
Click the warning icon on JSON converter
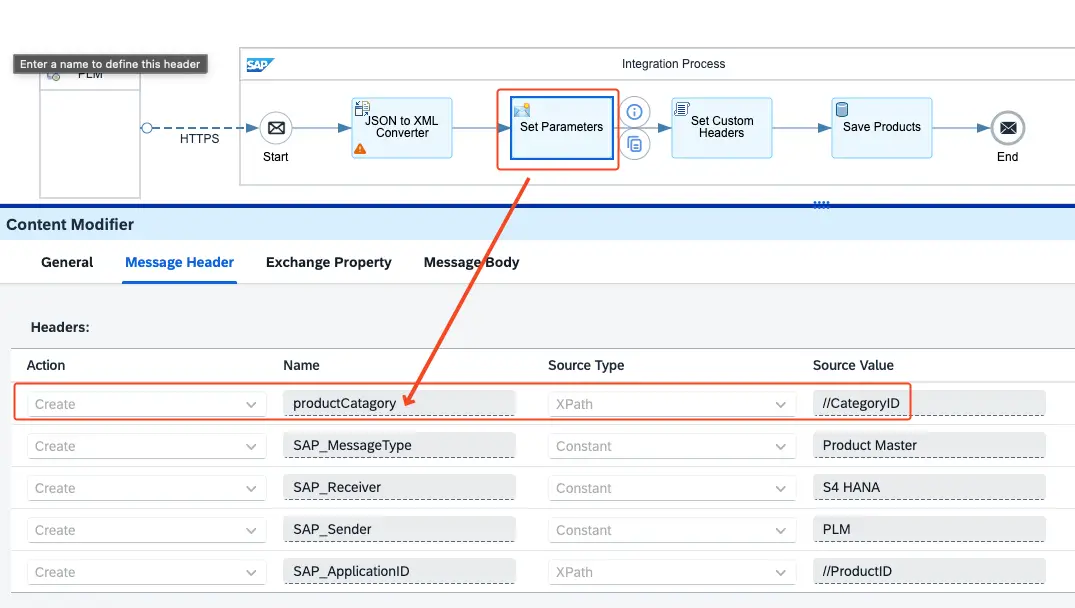point(360,148)
